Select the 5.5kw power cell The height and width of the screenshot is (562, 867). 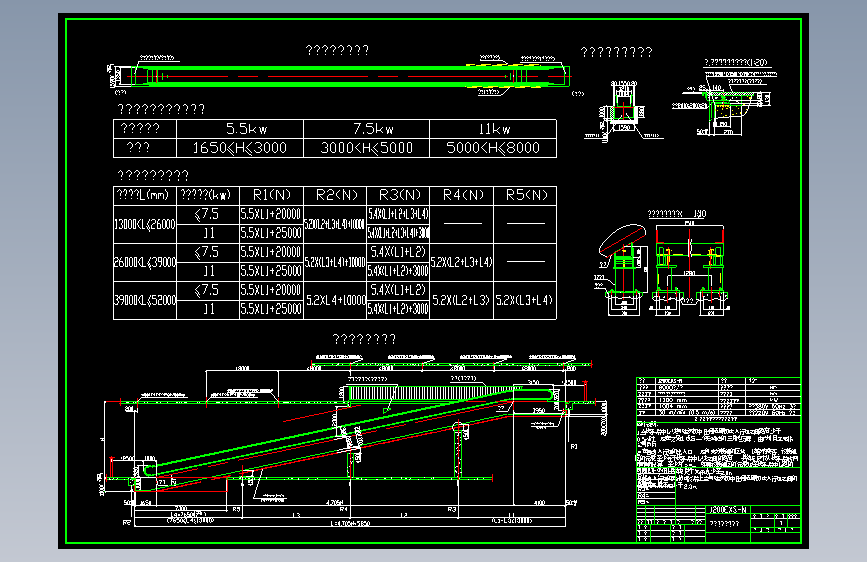(239, 129)
